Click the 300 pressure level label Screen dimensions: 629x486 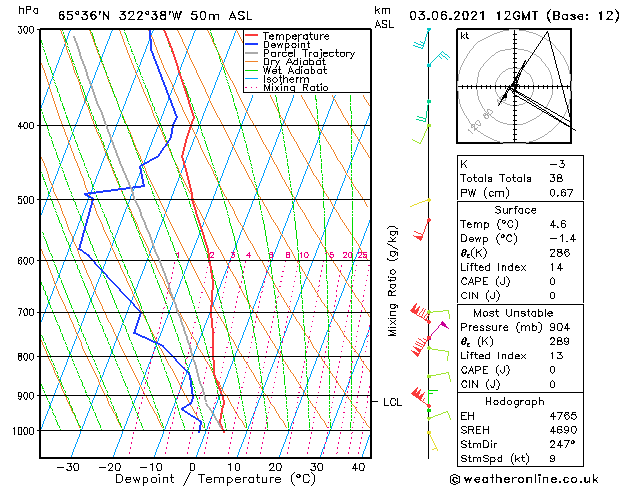point(28,30)
